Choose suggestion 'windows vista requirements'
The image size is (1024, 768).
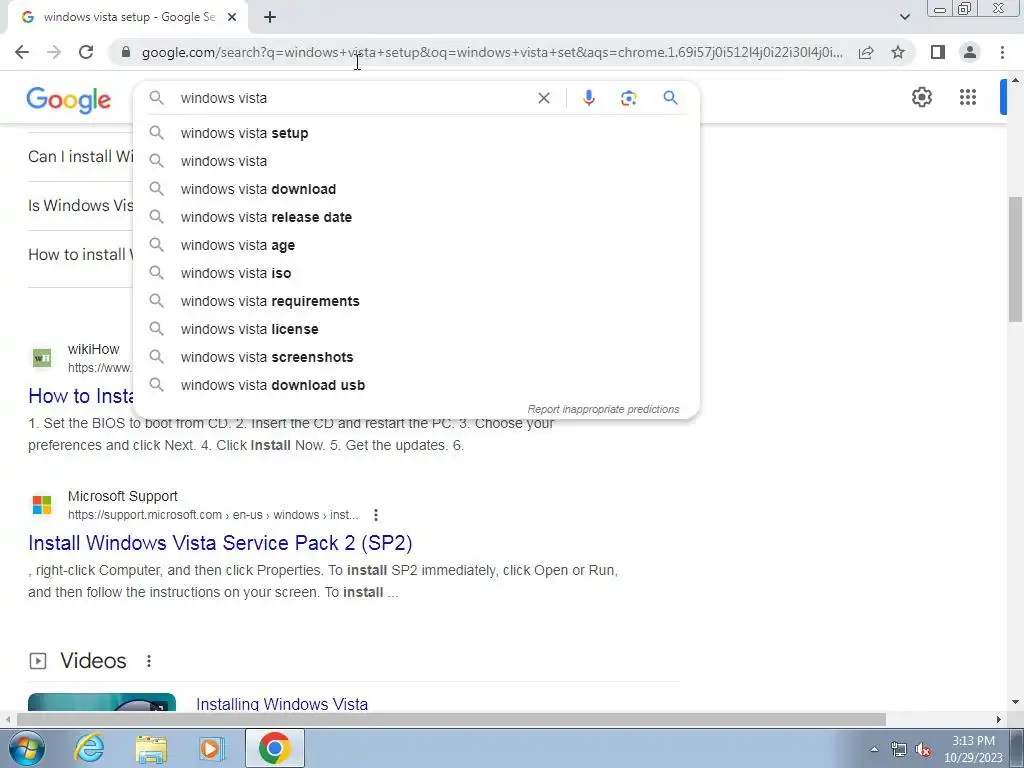(x=416, y=302)
